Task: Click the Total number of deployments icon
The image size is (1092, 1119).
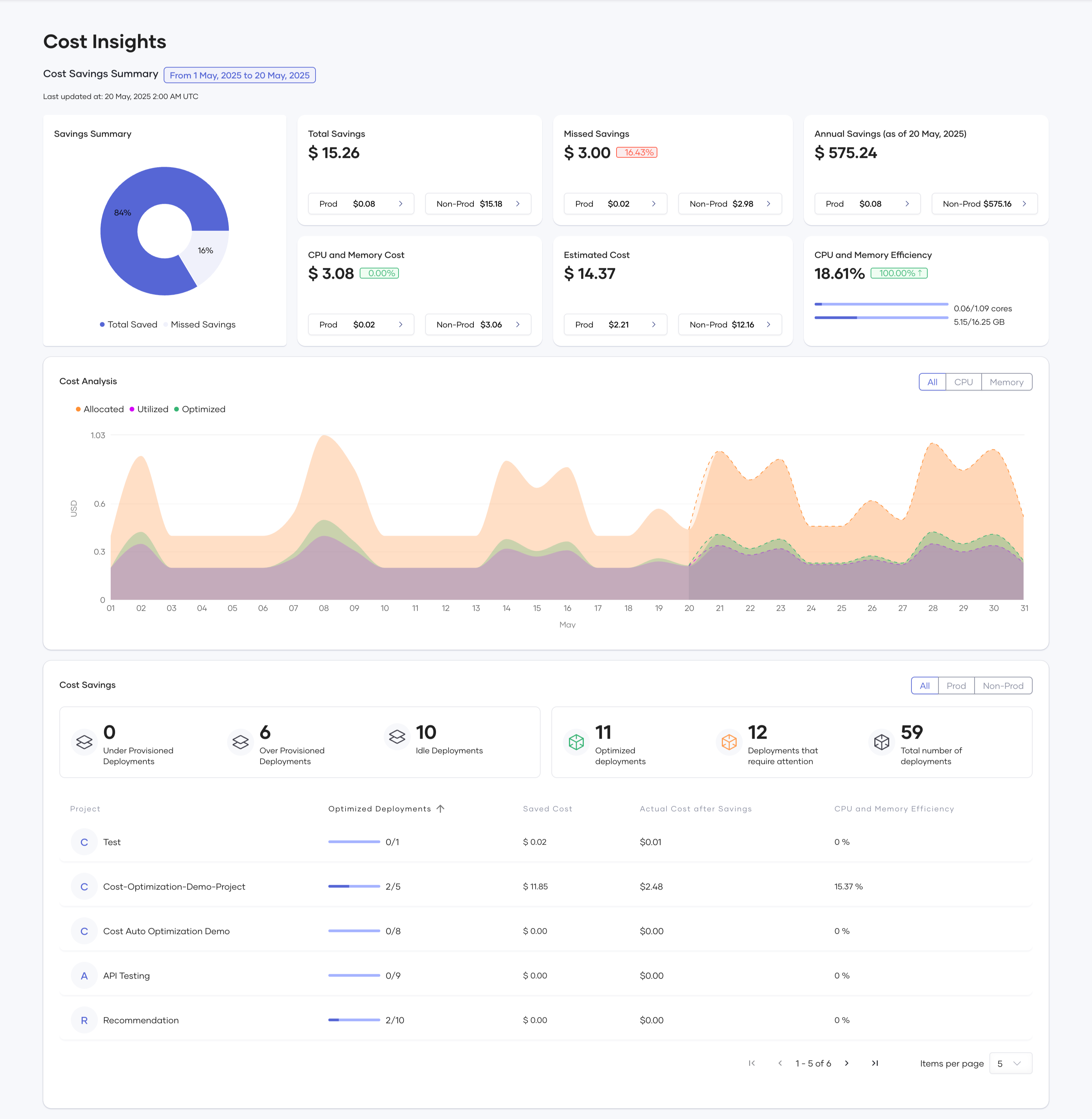Action: (881, 742)
